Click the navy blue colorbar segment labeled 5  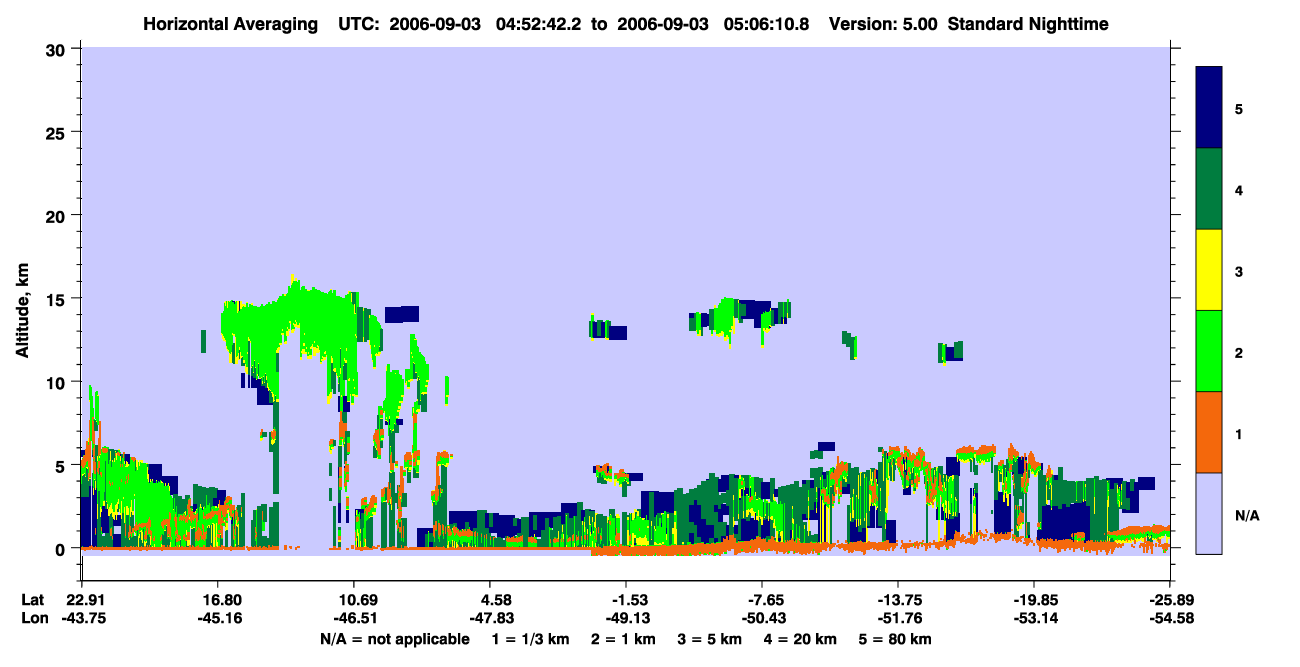click(x=1209, y=108)
